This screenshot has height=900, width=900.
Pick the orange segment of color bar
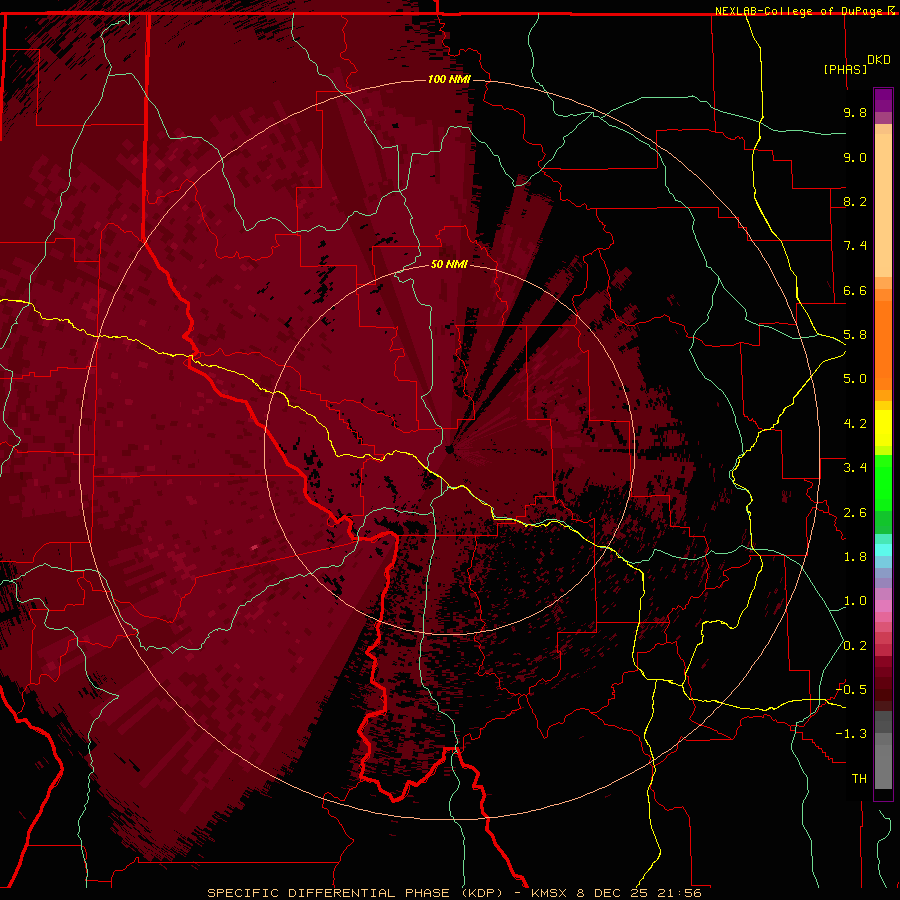coord(883,344)
